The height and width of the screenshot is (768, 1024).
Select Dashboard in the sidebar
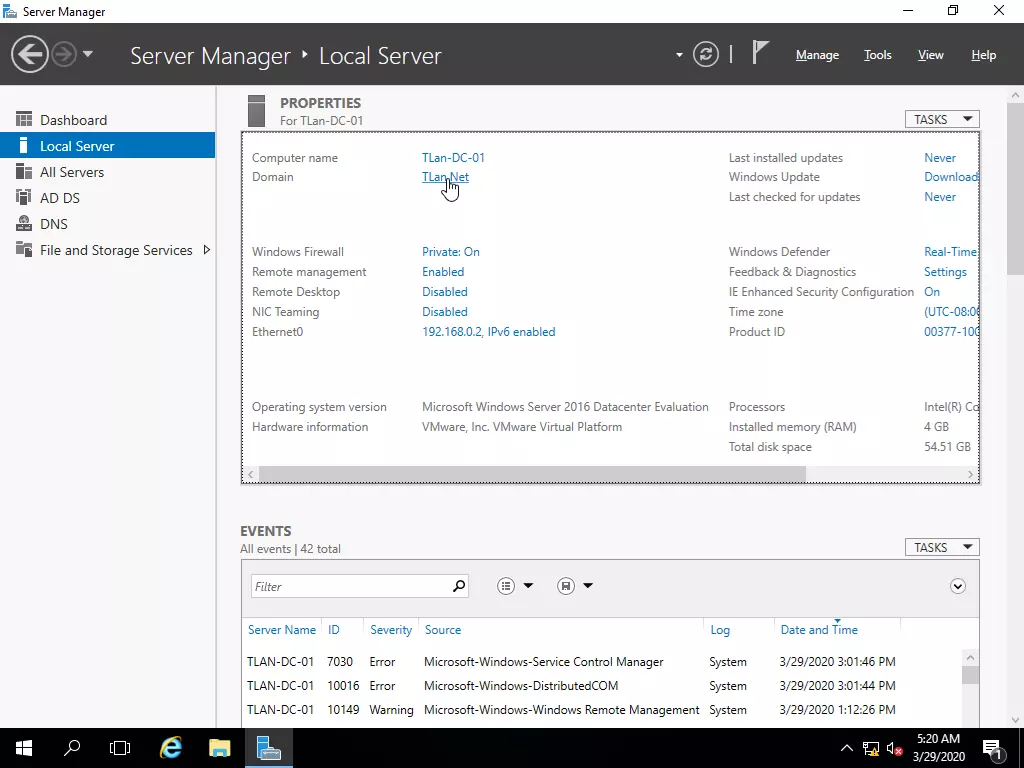tap(108, 120)
